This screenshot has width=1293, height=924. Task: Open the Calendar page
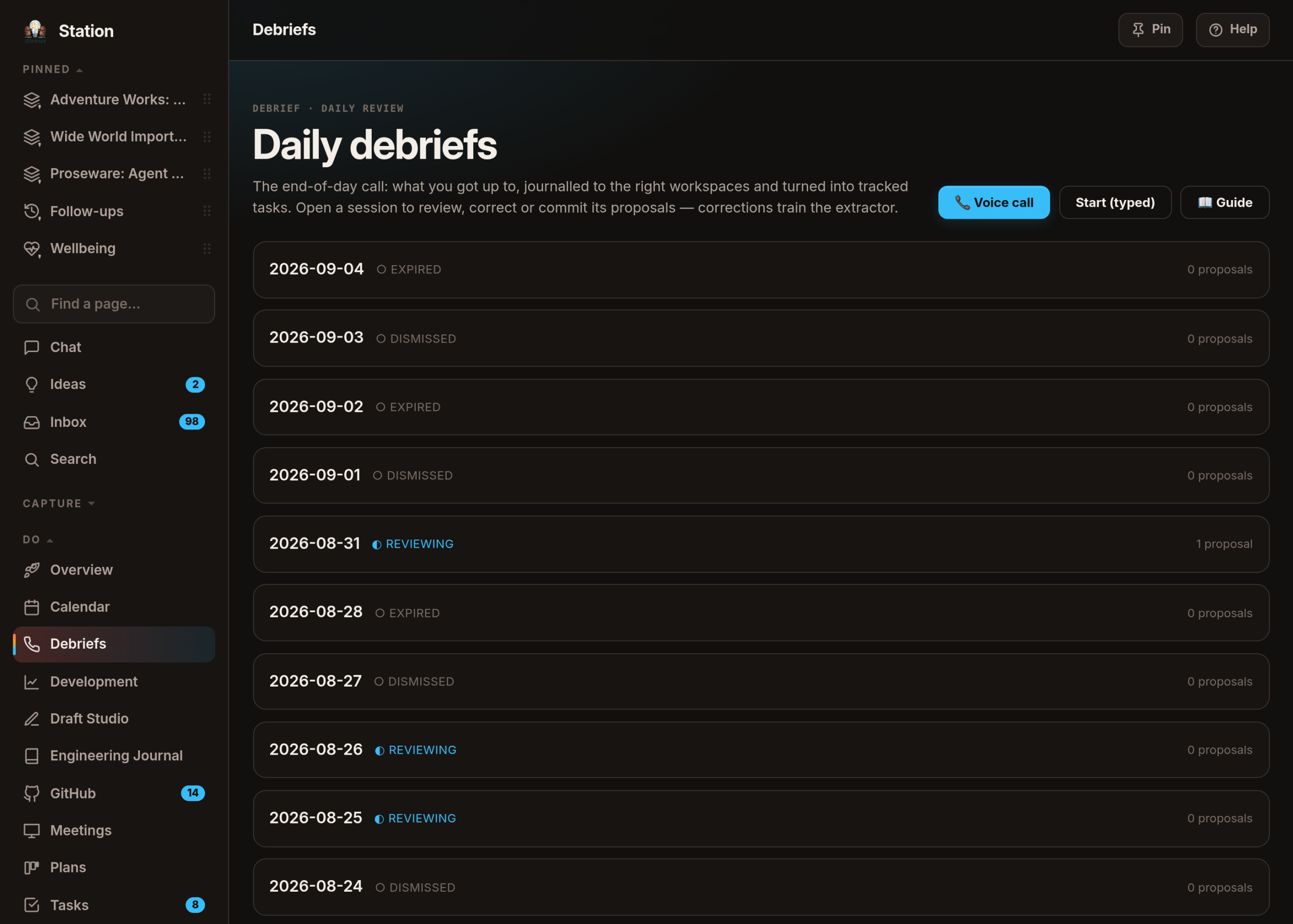(114, 607)
